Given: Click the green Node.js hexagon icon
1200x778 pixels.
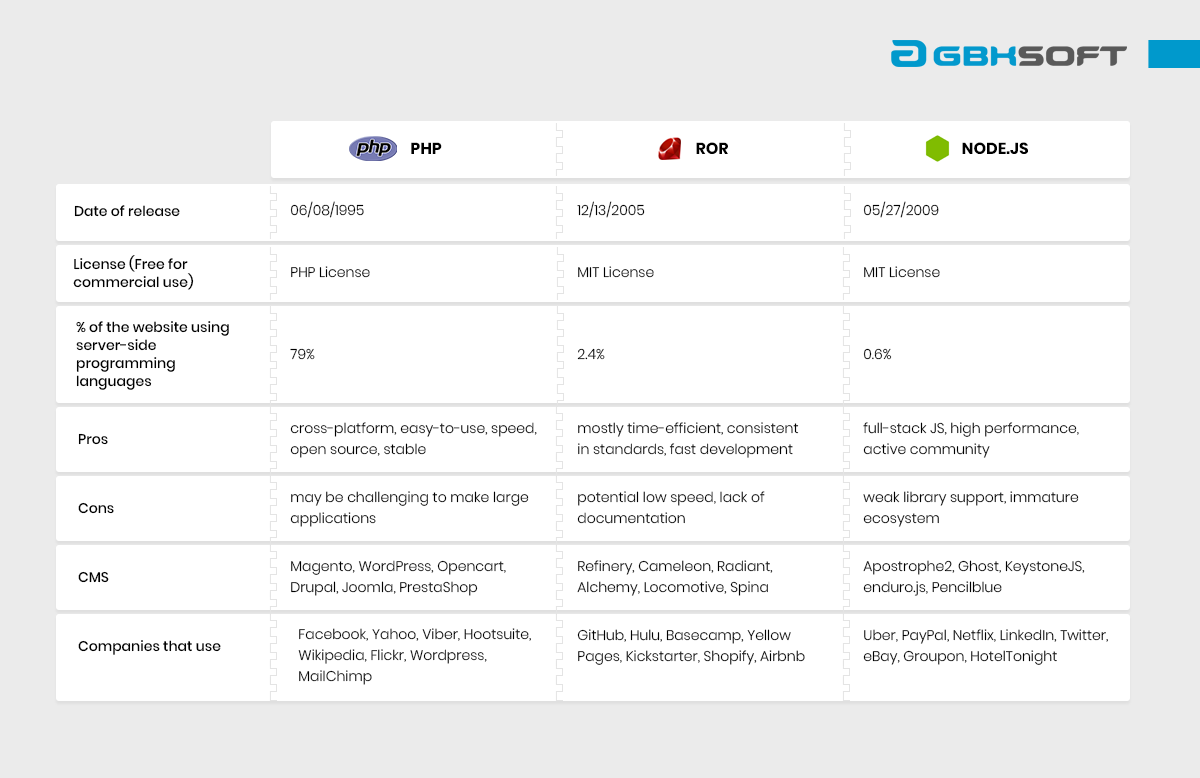Looking at the screenshot, I should (x=937, y=149).
